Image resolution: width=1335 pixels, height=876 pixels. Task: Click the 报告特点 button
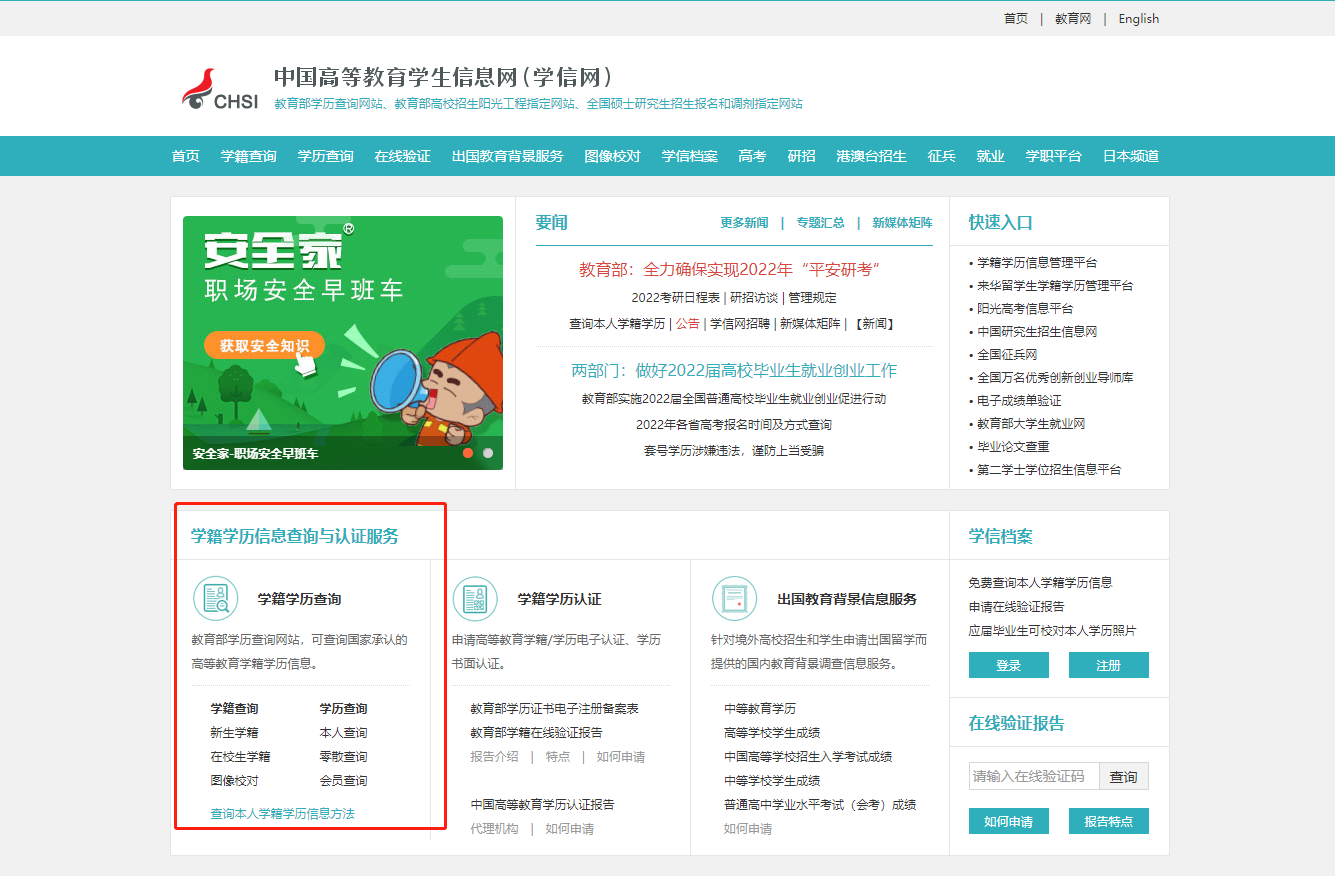[1108, 820]
